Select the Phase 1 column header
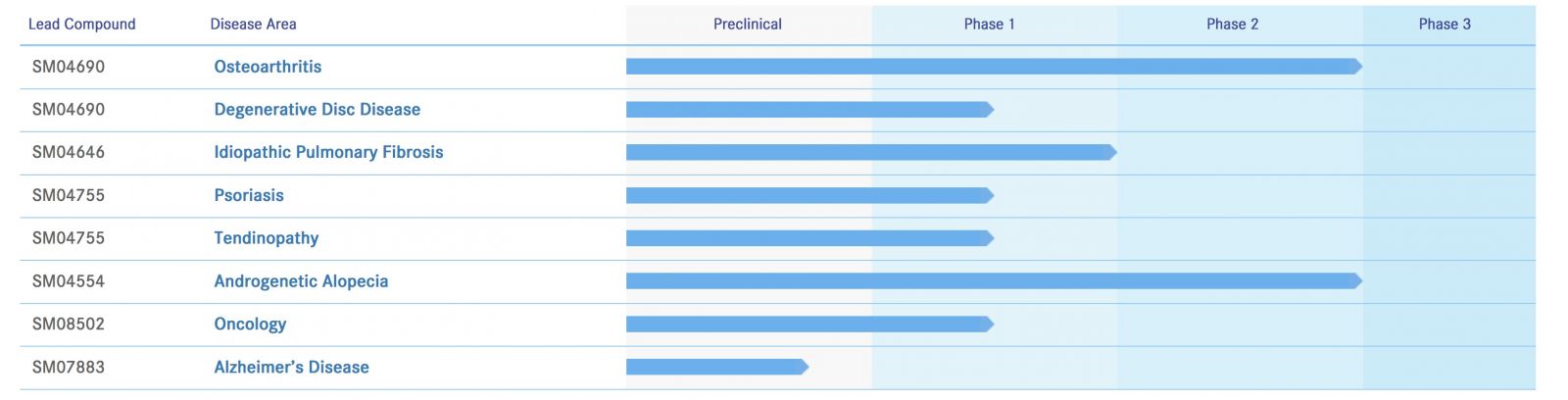This screenshot has height=400, width=1568. (989, 25)
